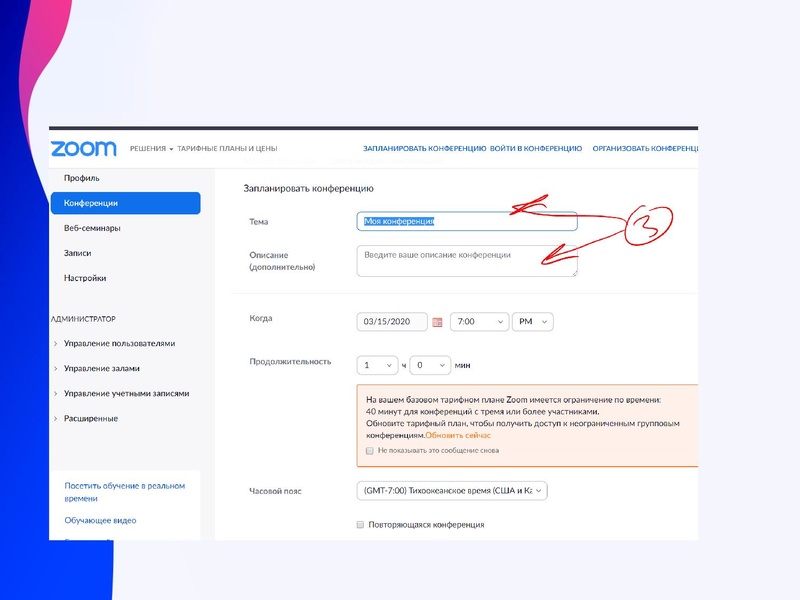Viewport: 800px width, 600px height.
Task: Click 'Войти в конференцию' link
Action: 536,149
